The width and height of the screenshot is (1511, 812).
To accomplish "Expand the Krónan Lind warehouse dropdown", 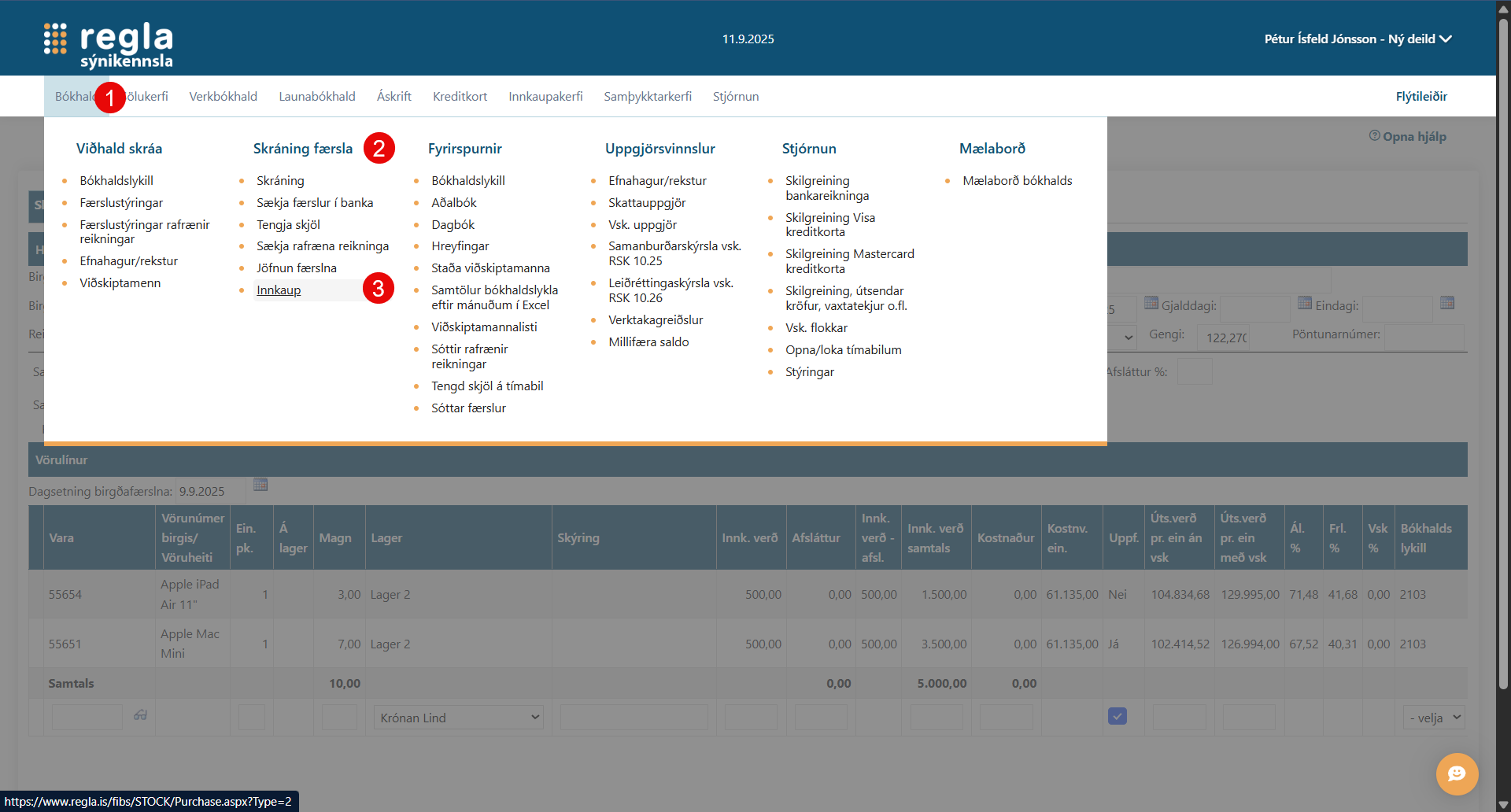I will (x=459, y=718).
